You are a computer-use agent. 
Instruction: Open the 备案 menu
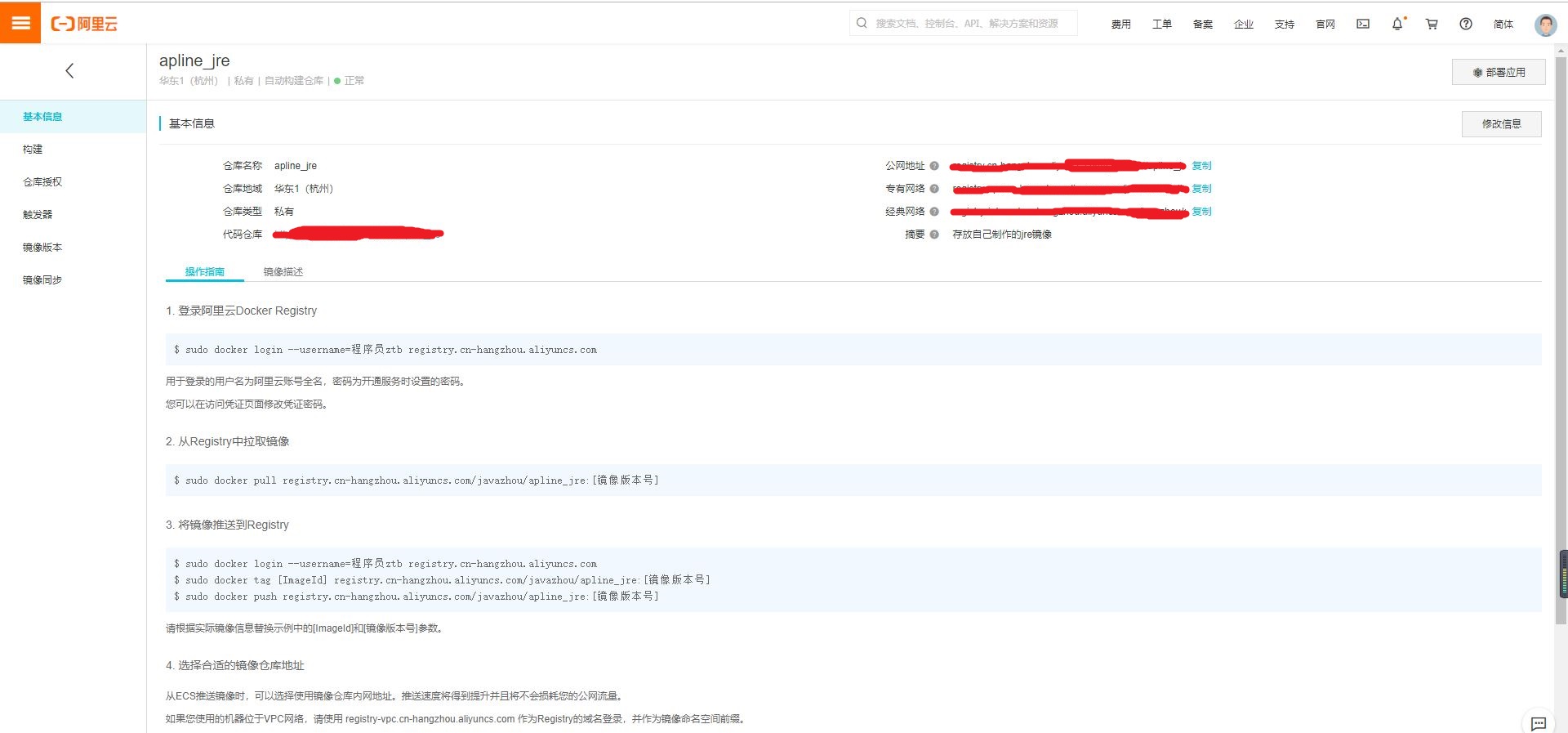[1203, 24]
